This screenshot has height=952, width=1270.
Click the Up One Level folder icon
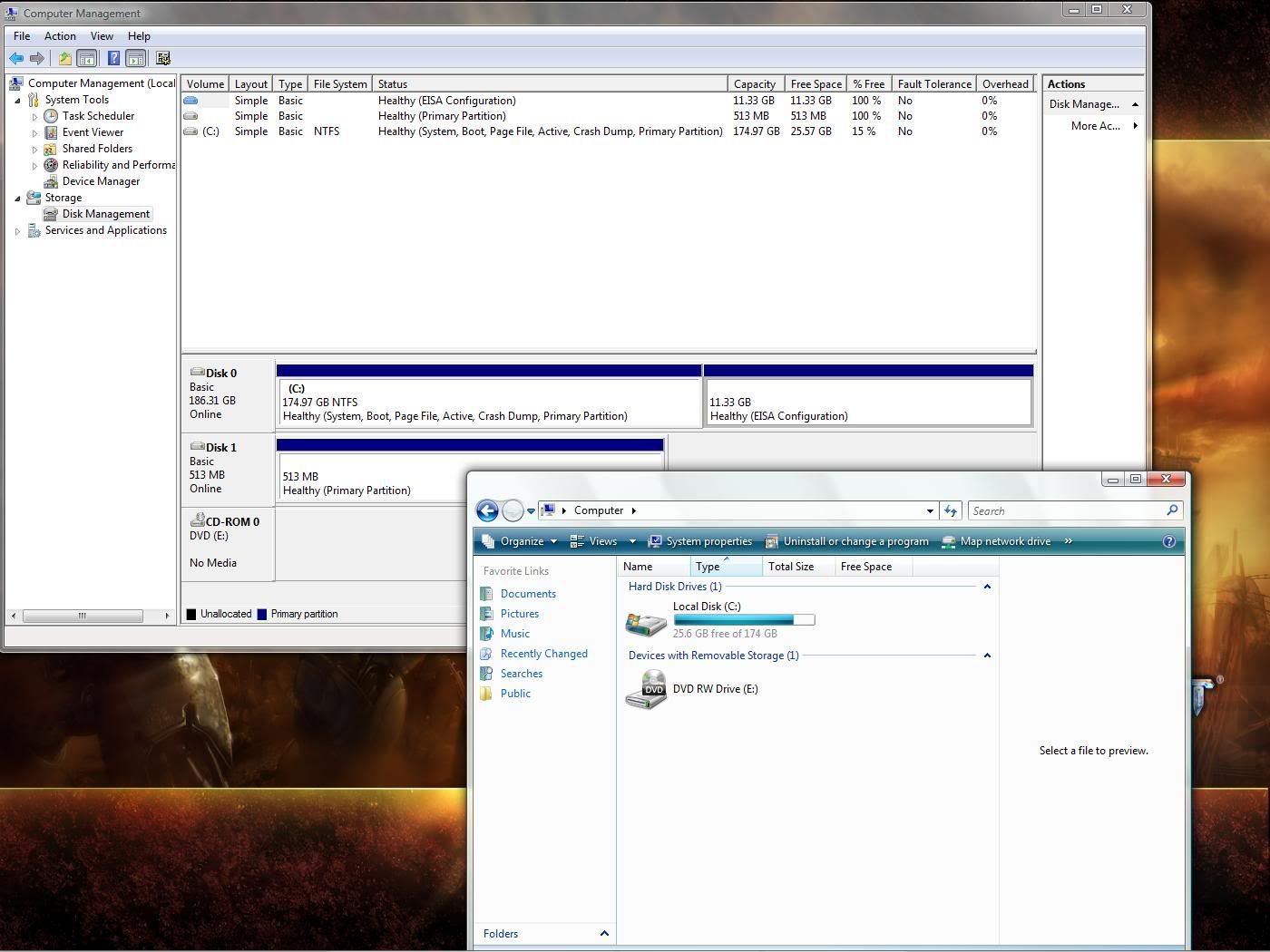[65, 59]
